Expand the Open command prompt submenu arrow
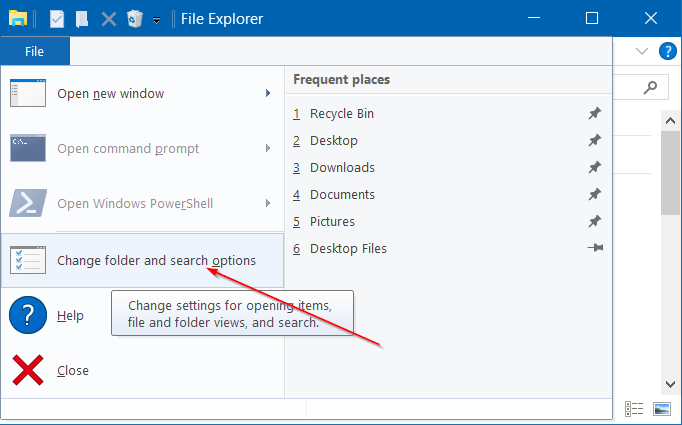The width and height of the screenshot is (682, 425). 268,148
